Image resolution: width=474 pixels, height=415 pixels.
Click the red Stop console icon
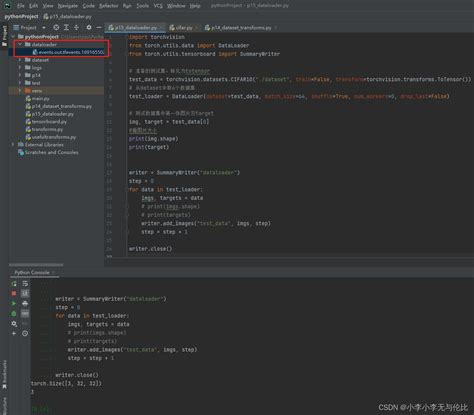click(x=14, y=294)
